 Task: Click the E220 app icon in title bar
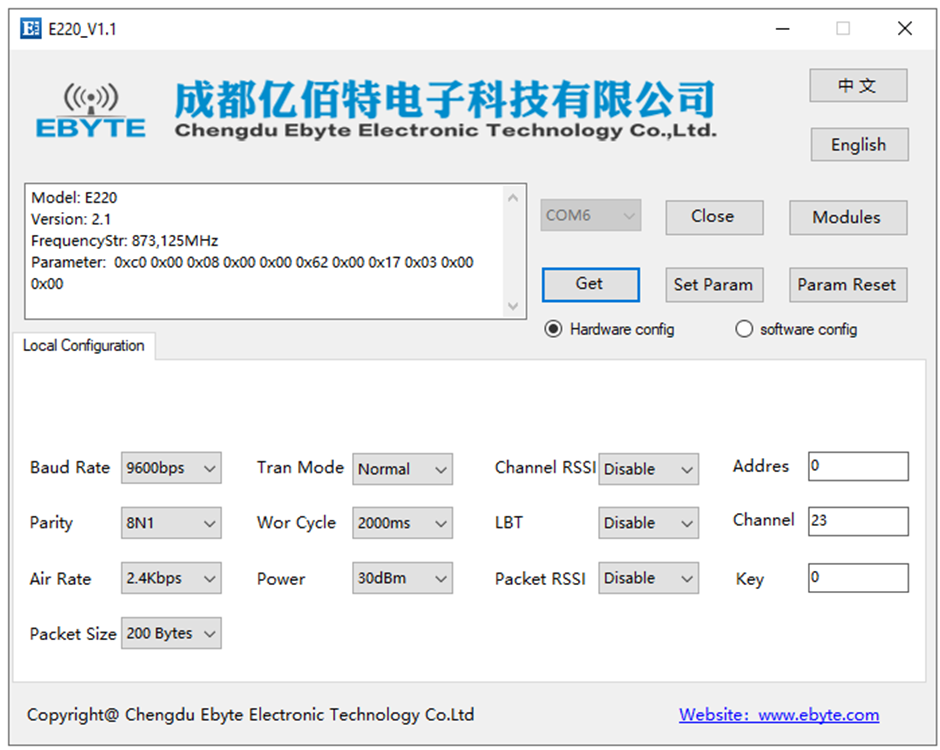[x=31, y=28]
